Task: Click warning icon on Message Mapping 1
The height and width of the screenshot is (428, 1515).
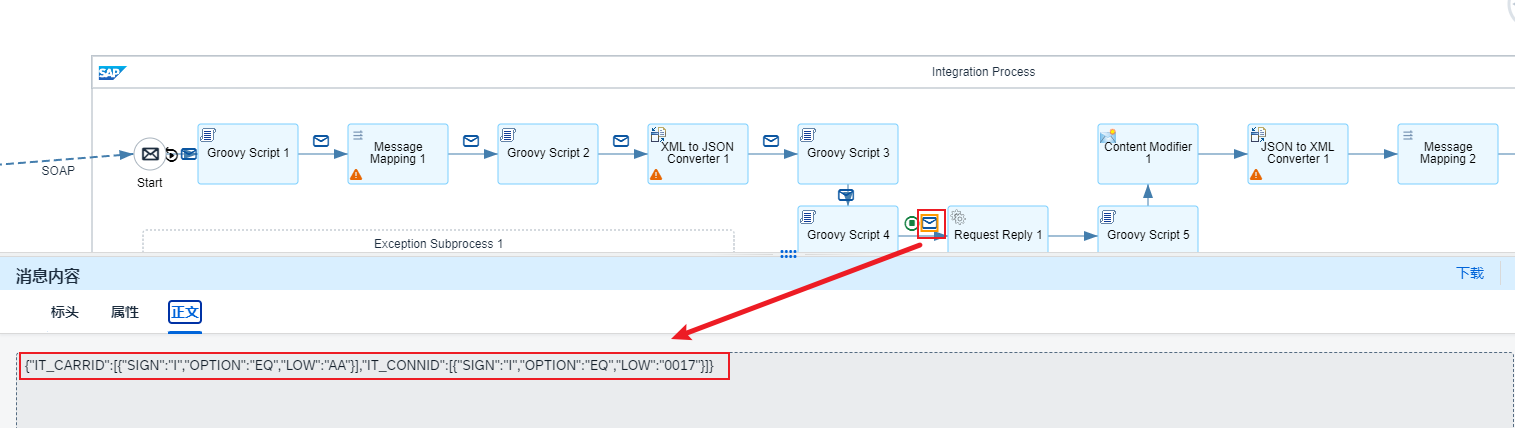Action: [x=356, y=174]
